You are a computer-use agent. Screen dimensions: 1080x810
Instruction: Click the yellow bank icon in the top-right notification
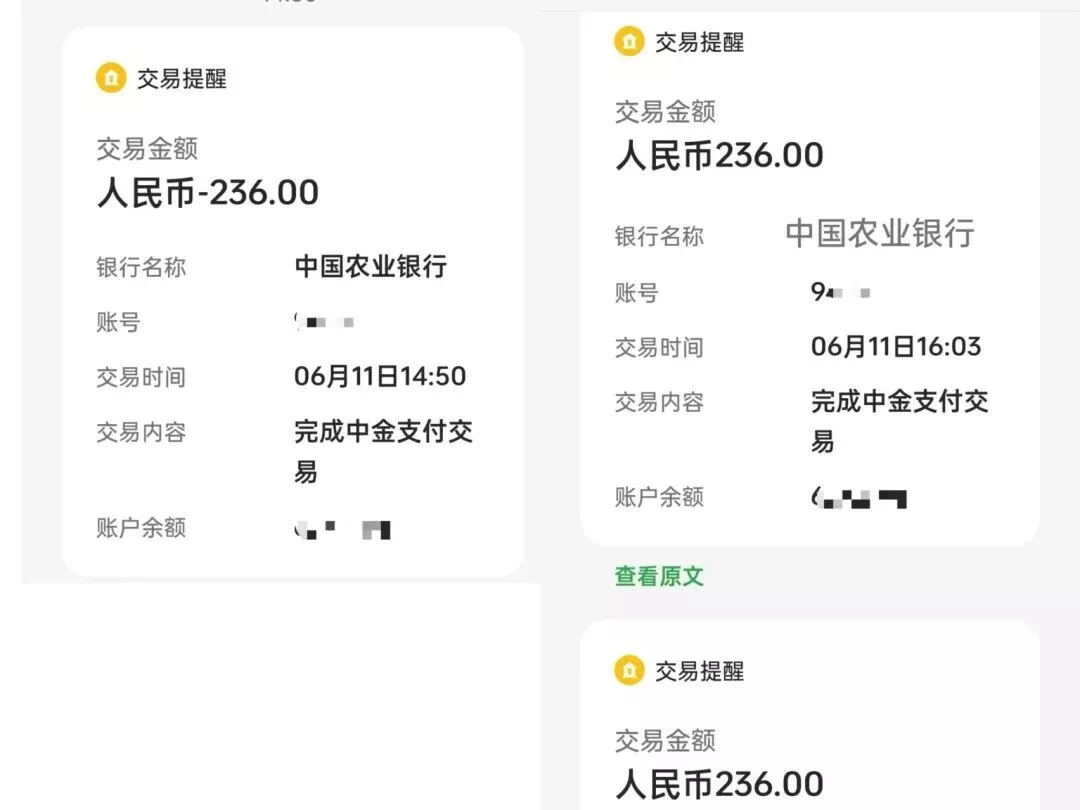630,42
